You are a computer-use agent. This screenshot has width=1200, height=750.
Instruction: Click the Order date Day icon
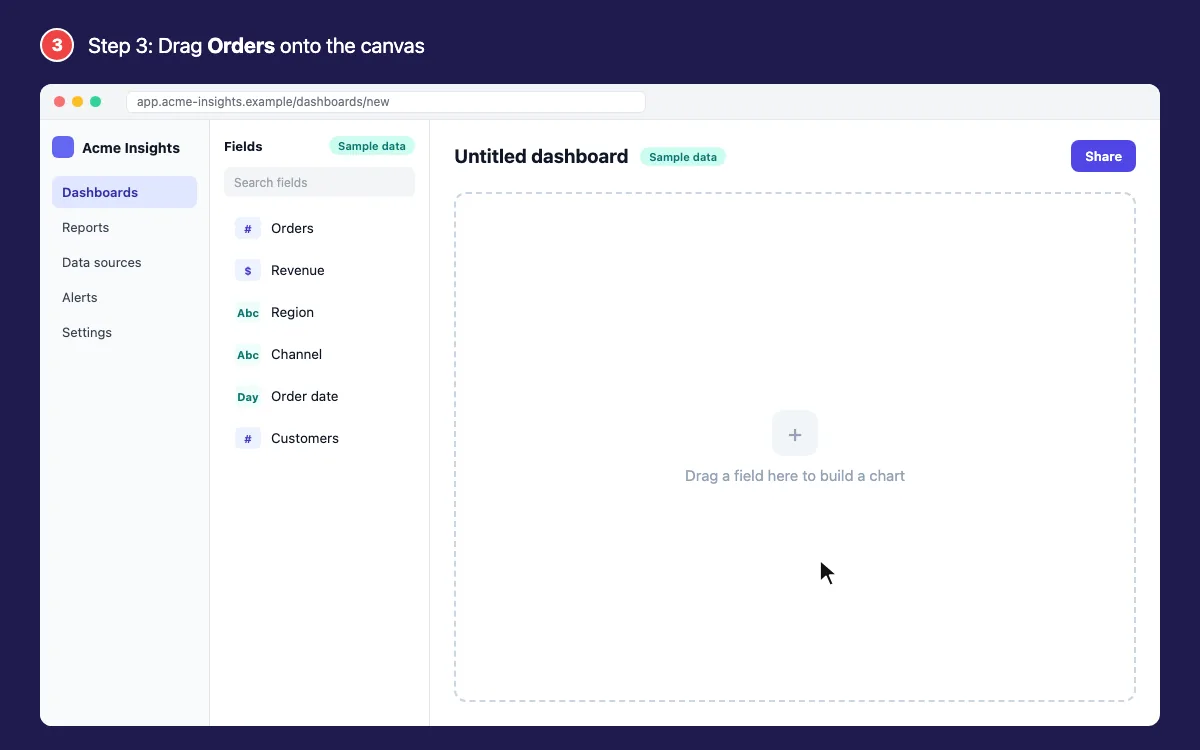click(x=248, y=396)
